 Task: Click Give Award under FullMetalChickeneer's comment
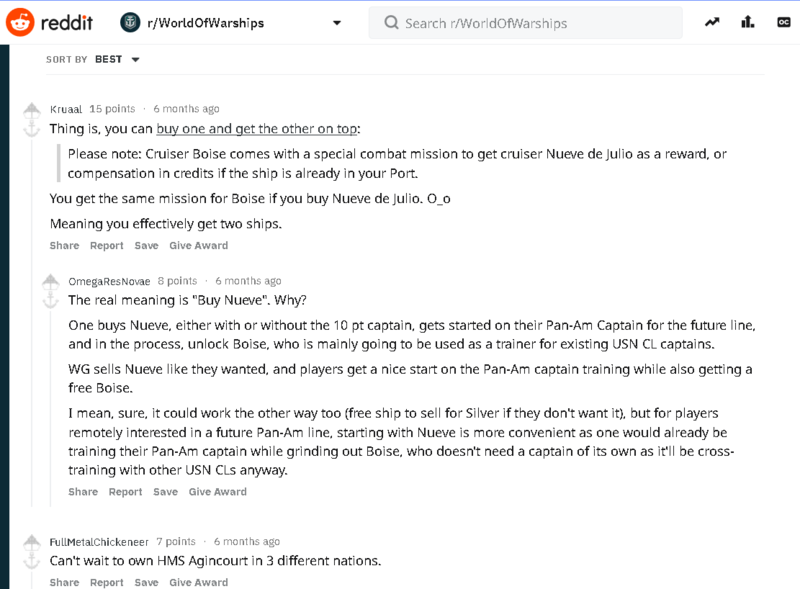pyautogui.click(x=197, y=582)
